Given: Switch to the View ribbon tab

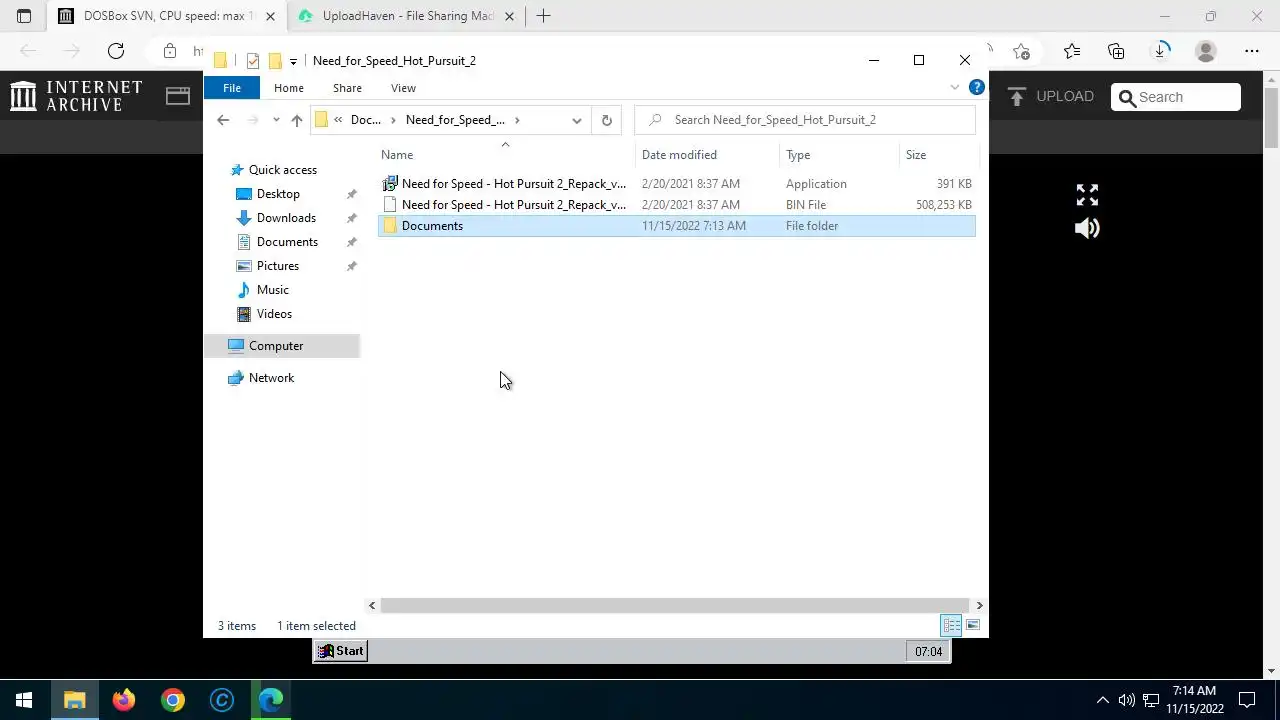Looking at the screenshot, I should [x=403, y=88].
